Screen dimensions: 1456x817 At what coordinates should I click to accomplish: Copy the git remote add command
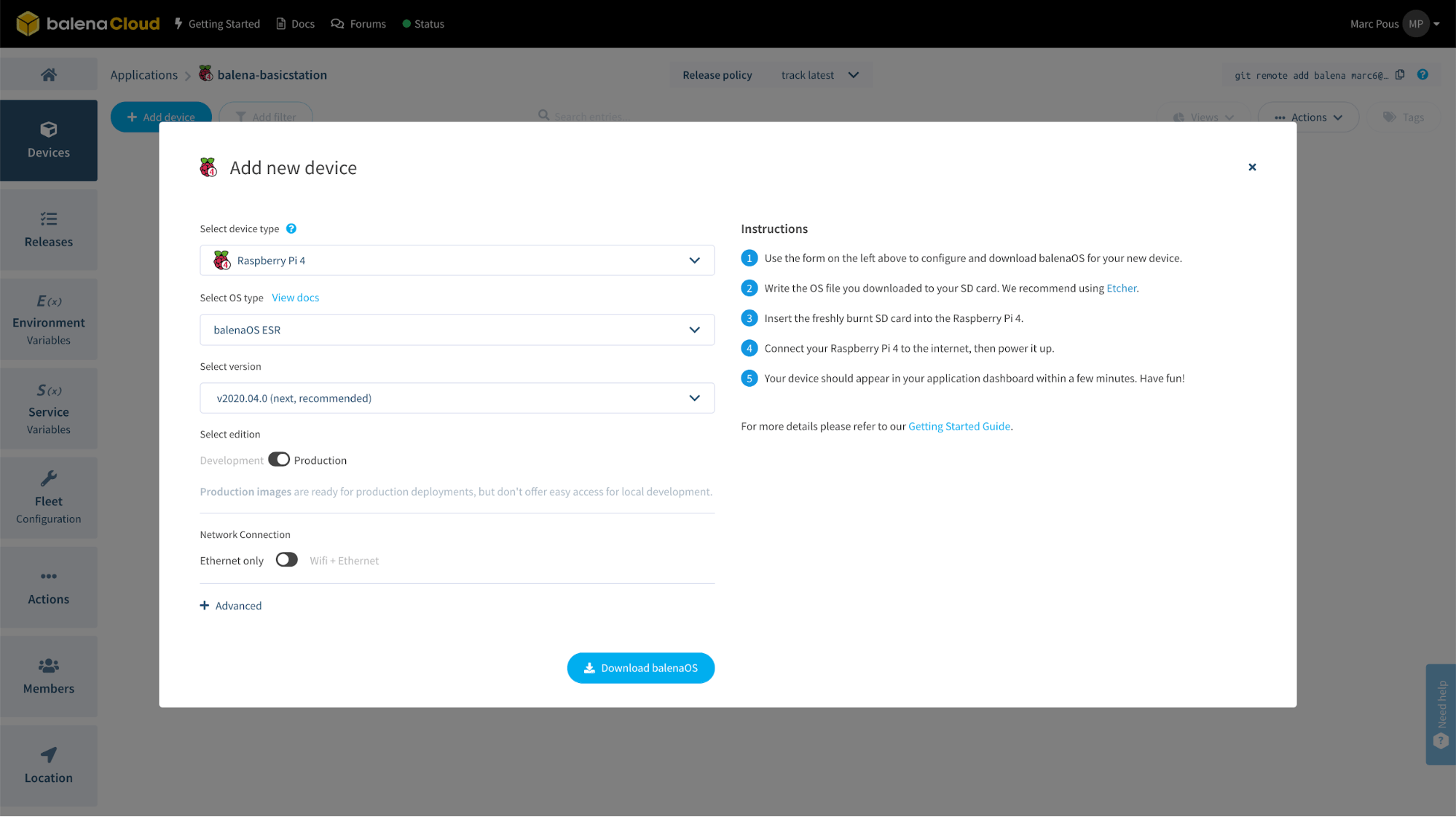tap(1400, 74)
